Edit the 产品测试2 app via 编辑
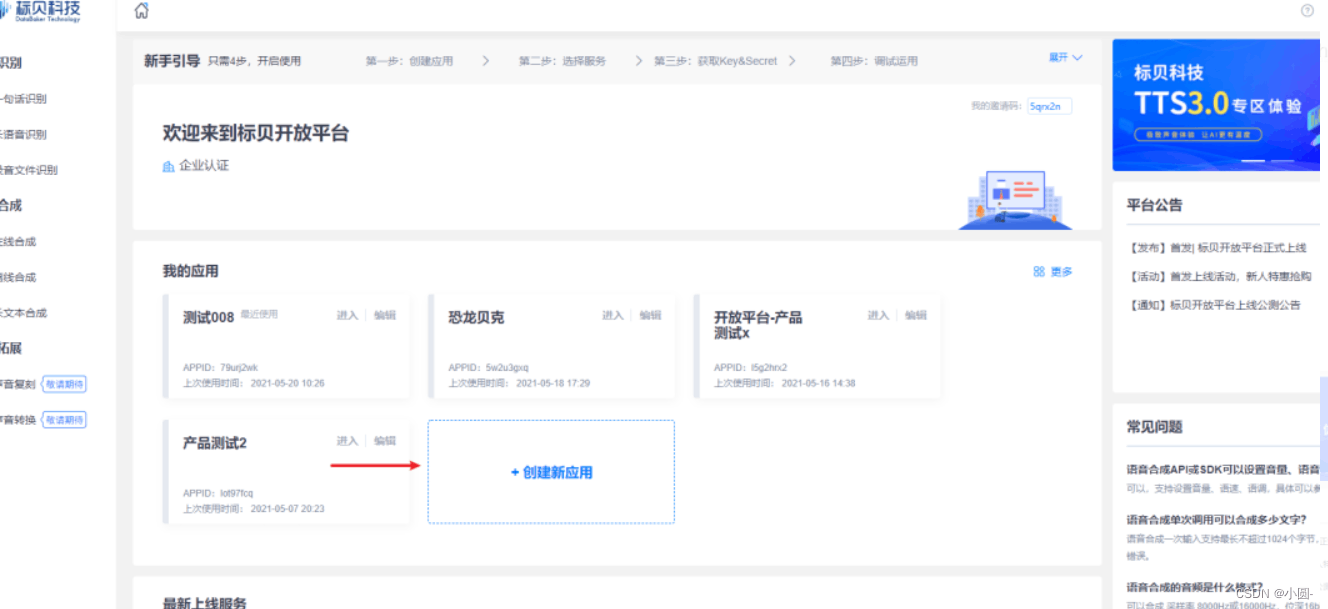The image size is (1328, 609). click(x=385, y=441)
